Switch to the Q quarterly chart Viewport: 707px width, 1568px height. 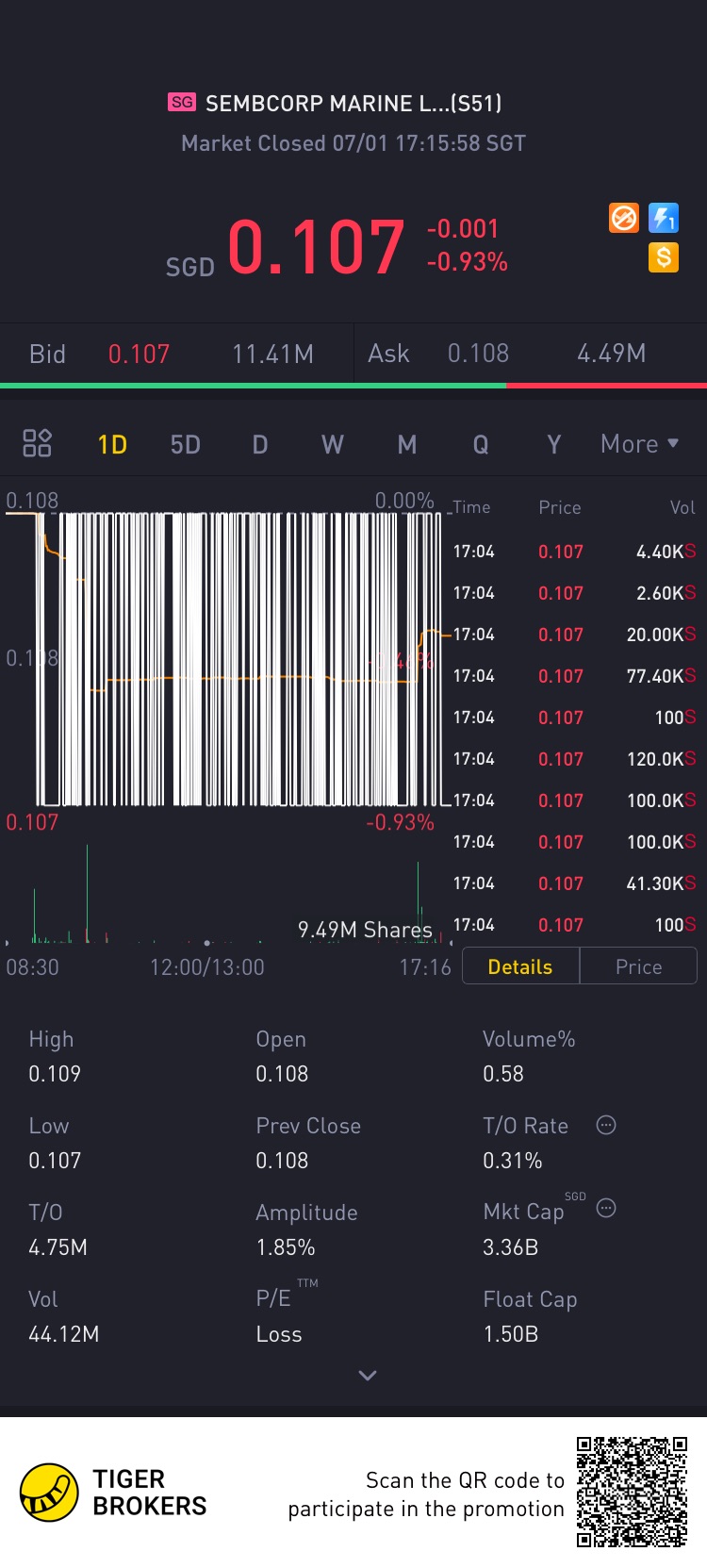click(481, 444)
